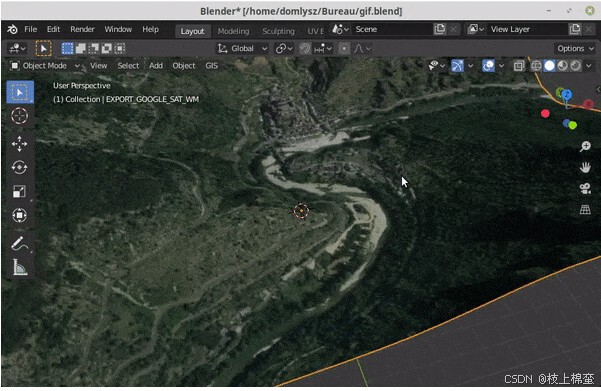Open the GIS menu in viewport header

pos(211,66)
